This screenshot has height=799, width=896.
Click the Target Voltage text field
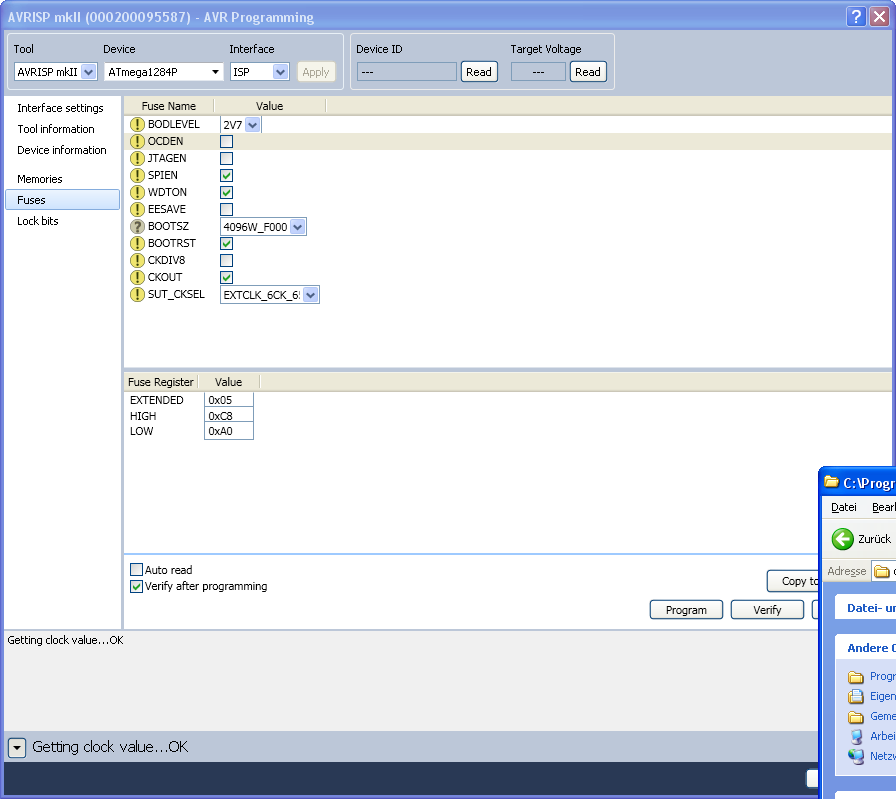coord(538,72)
